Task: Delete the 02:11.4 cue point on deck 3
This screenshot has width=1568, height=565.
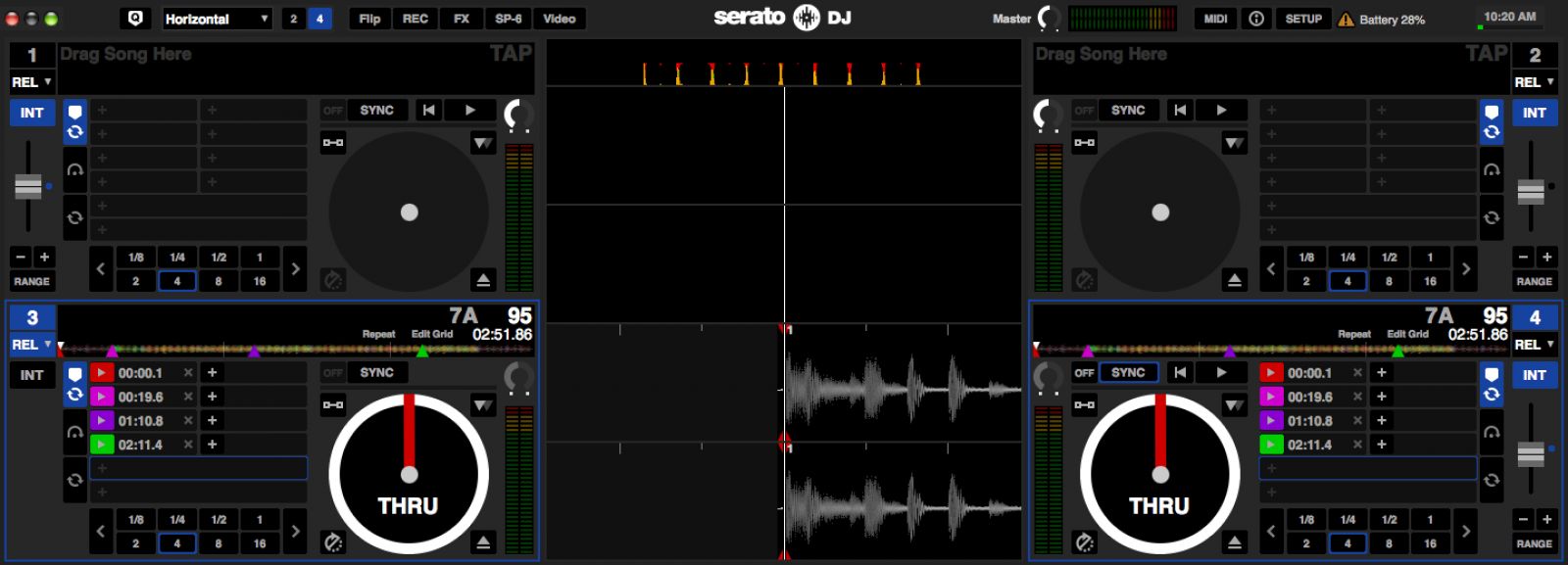Action: pyautogui.click(x=188, y=445)
